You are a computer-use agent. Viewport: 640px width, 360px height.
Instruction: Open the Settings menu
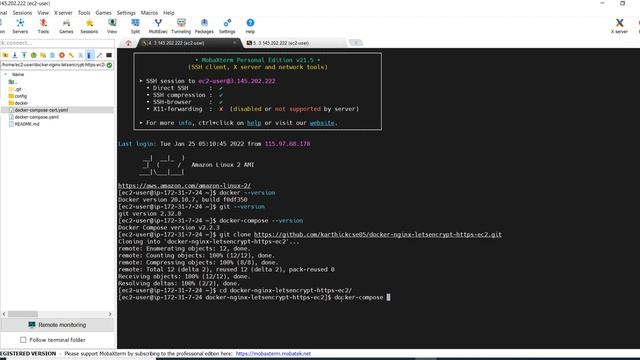tap(126, 13)
